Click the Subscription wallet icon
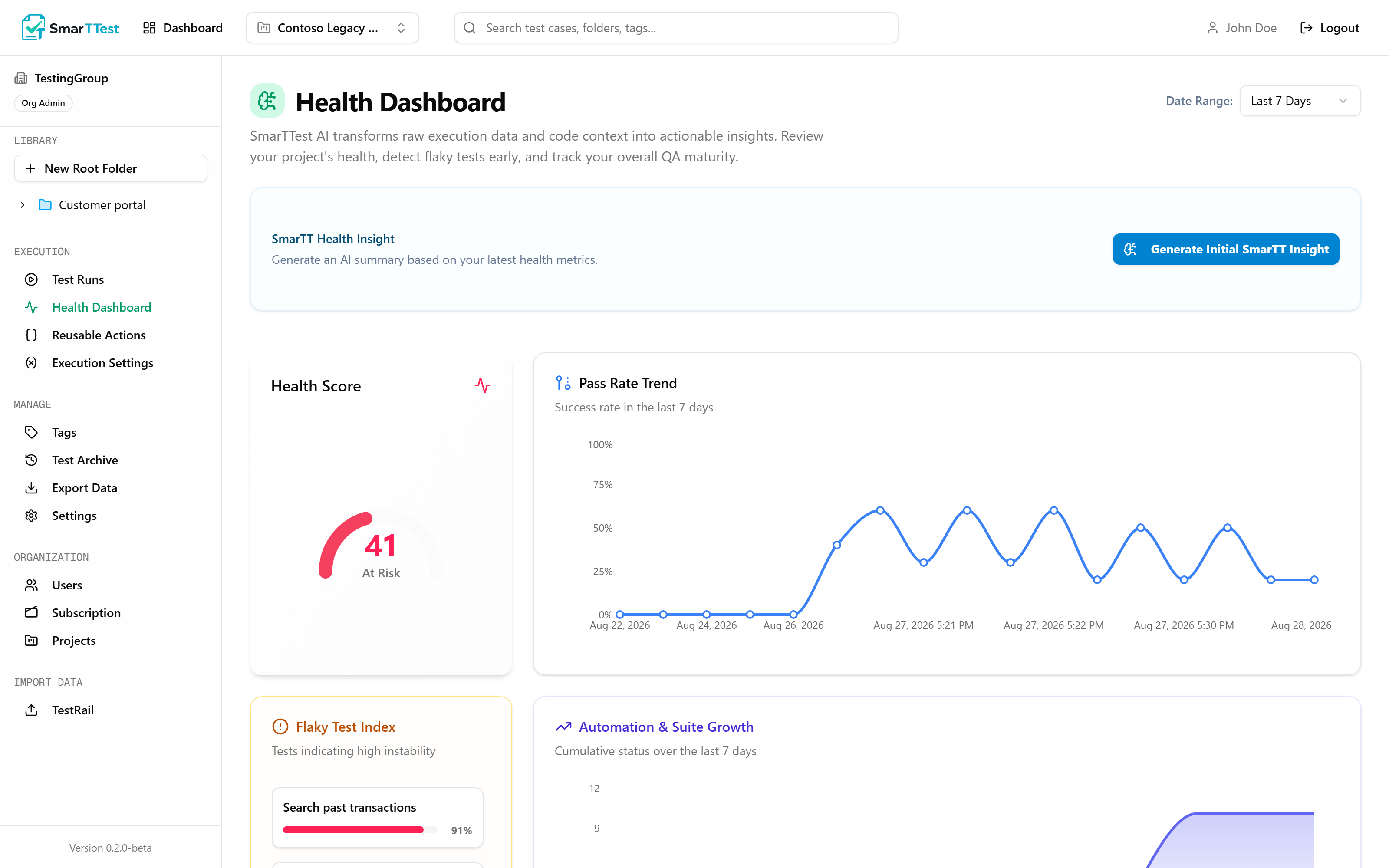This screenshot has height=868, width=1389. point(32,612)
